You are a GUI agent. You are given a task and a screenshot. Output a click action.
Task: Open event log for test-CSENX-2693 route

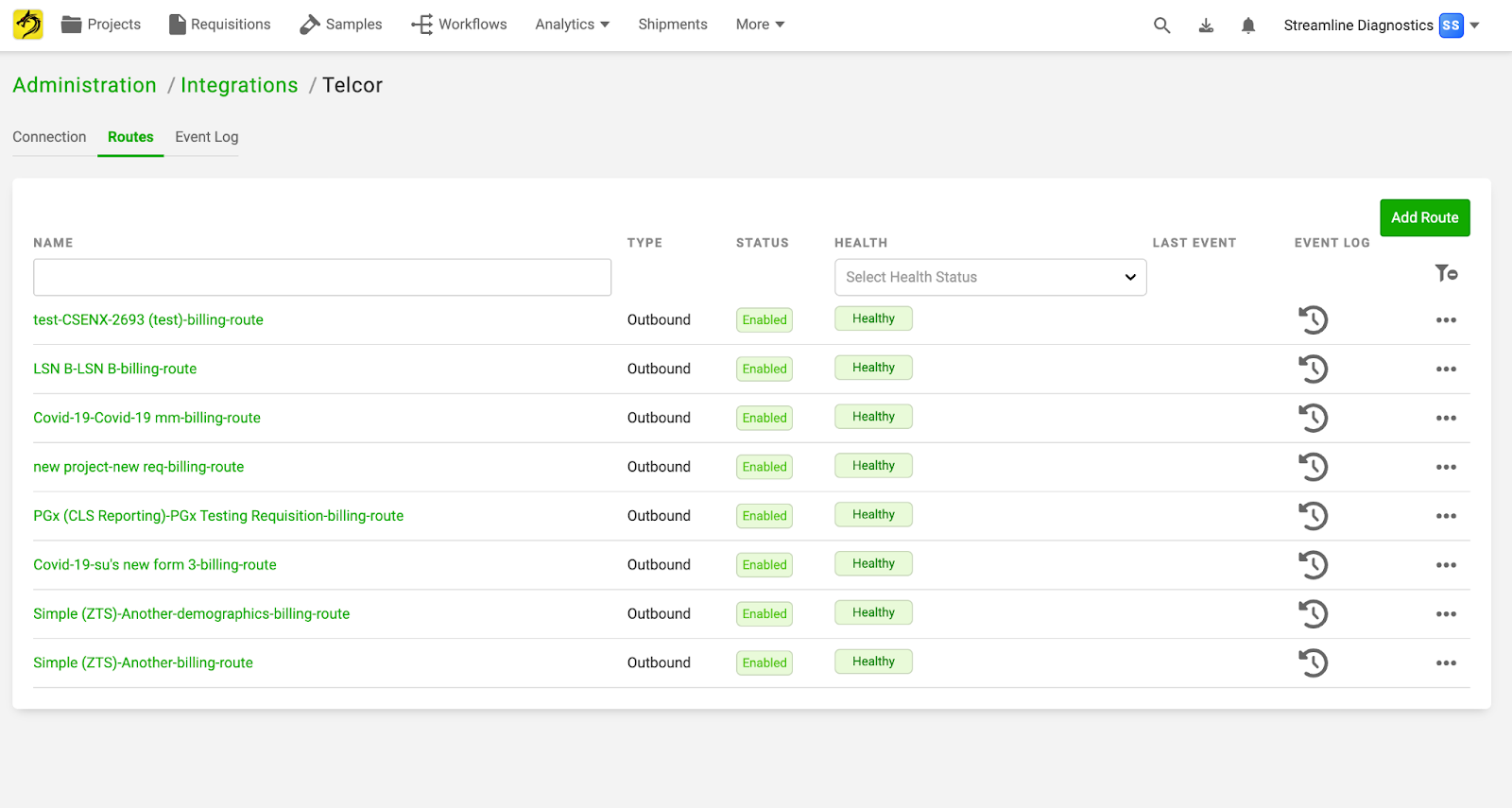[1313, 320]
